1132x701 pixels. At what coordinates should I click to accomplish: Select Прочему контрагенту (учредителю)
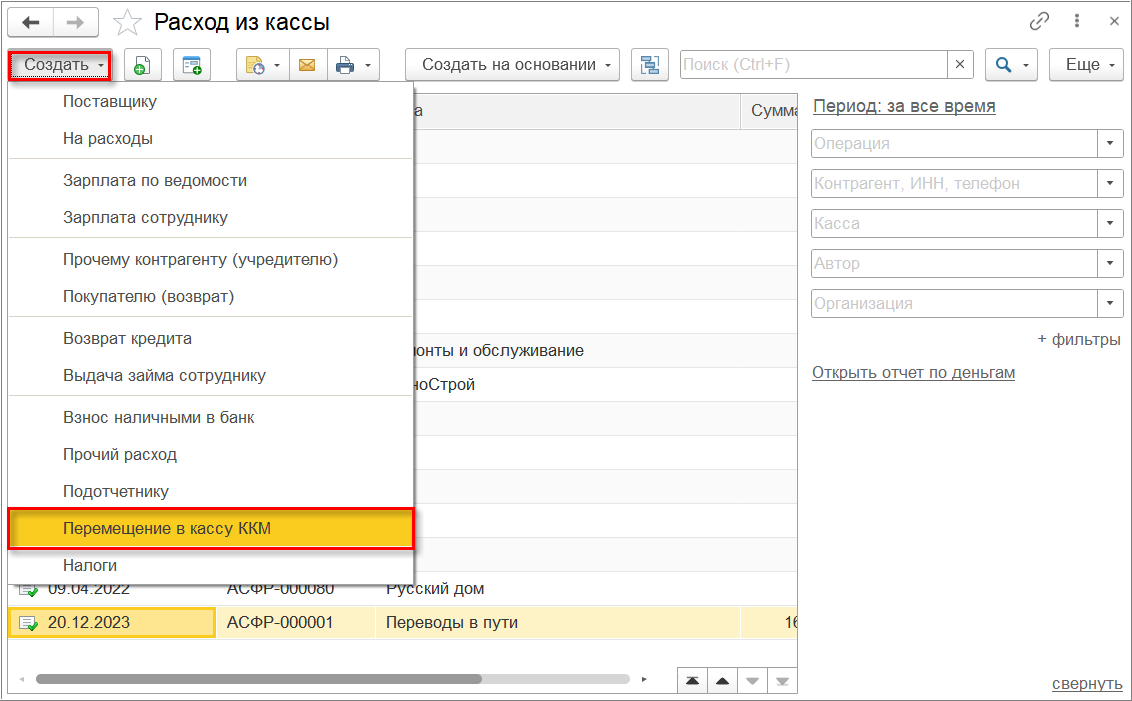tap(210, 259)
